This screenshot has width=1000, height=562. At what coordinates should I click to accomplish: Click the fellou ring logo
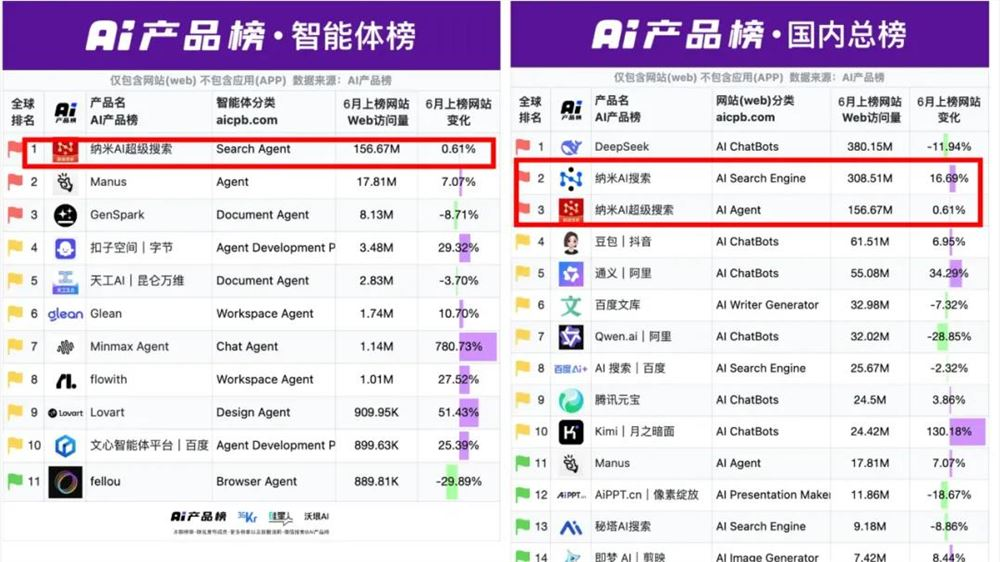pos(65,482)
